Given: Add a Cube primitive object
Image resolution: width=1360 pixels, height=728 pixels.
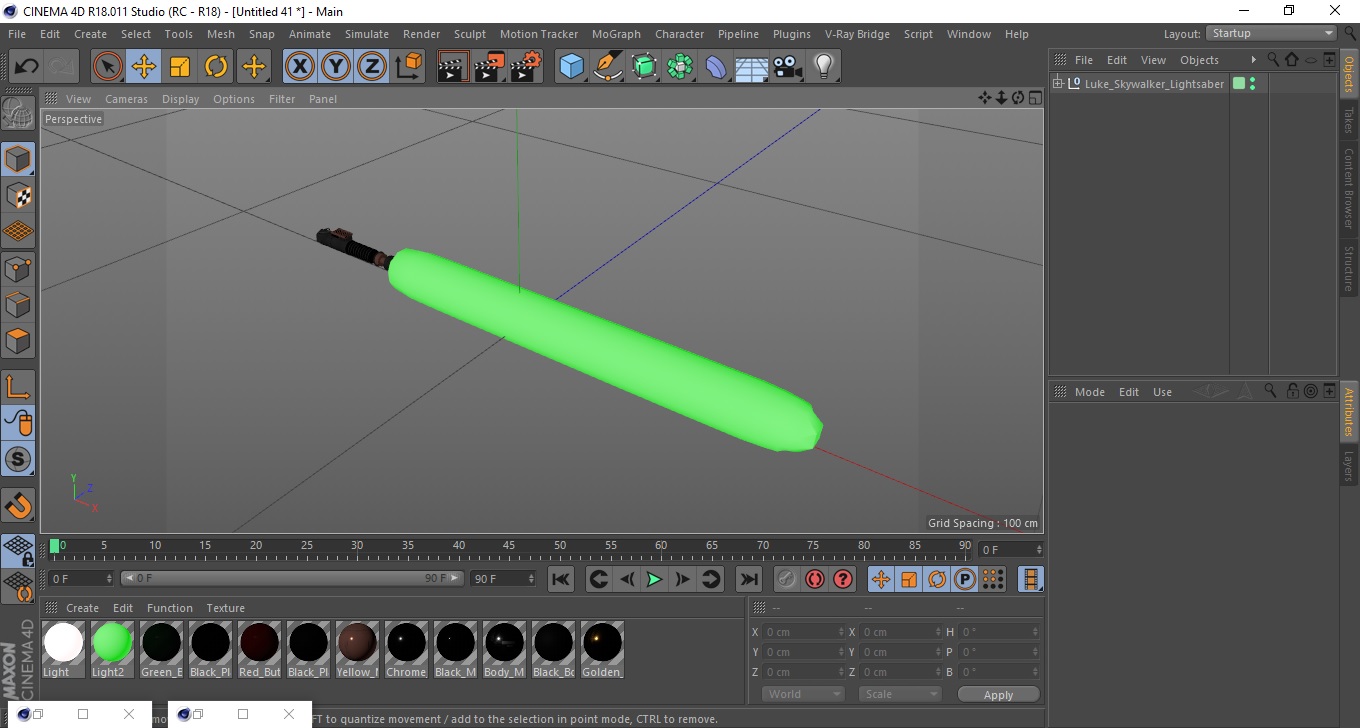Looking at the screenshot, I should pos(571,67).
